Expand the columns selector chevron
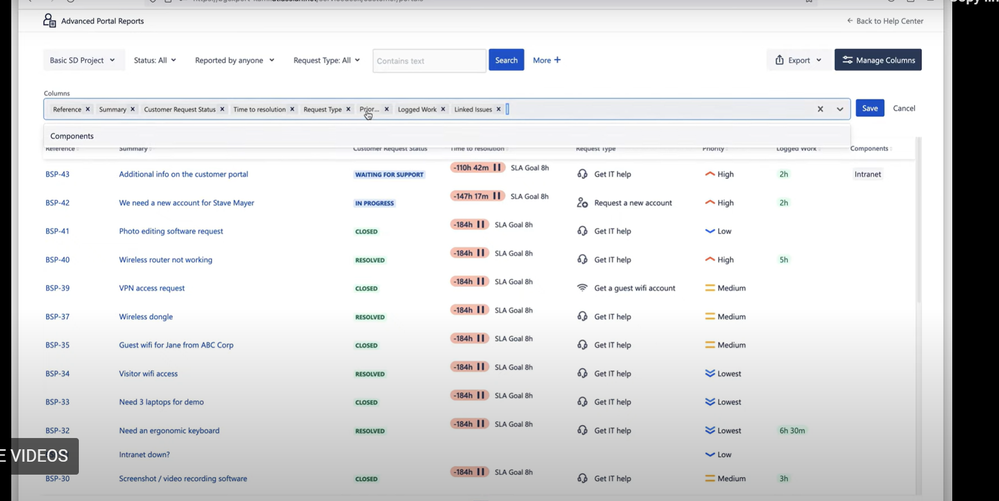Image resolution: width=999 pixels, height=501 pixels. coord(840,109)
